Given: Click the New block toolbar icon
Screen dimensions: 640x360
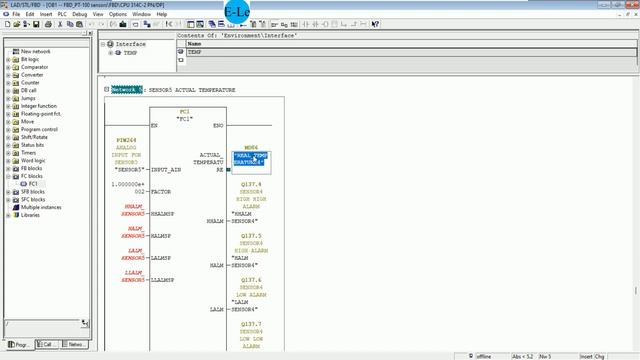Looking at the screenshot, I should pyautogui.click(x=7, y=24).
